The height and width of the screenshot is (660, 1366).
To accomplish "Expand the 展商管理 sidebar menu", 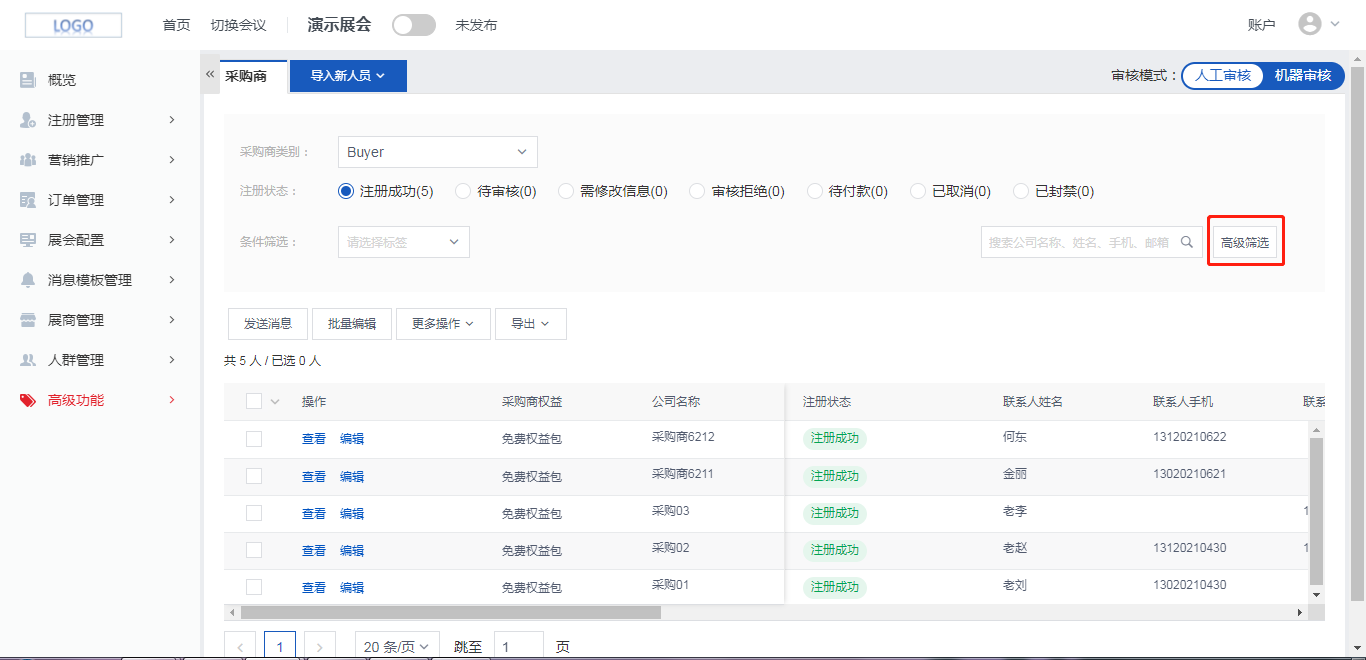I will click(x=172, y=320).
